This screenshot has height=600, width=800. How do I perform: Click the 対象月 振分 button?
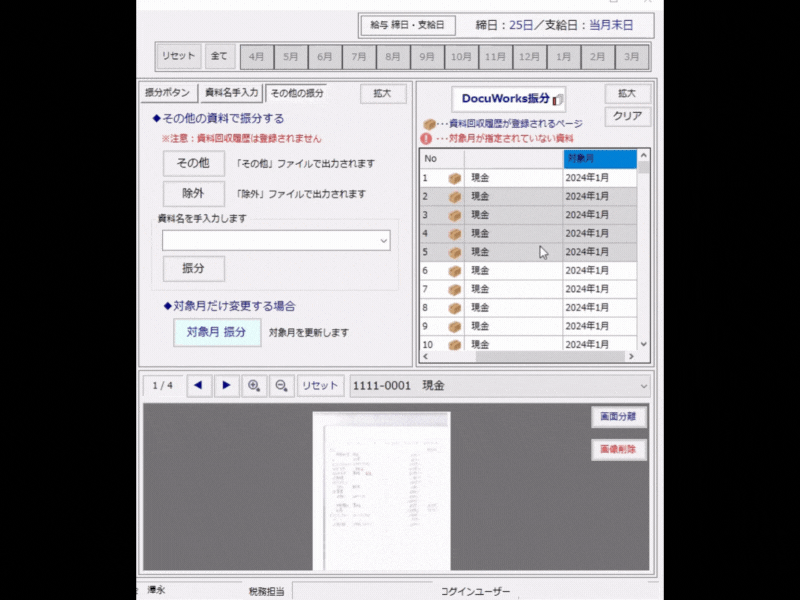coord(217,332)
